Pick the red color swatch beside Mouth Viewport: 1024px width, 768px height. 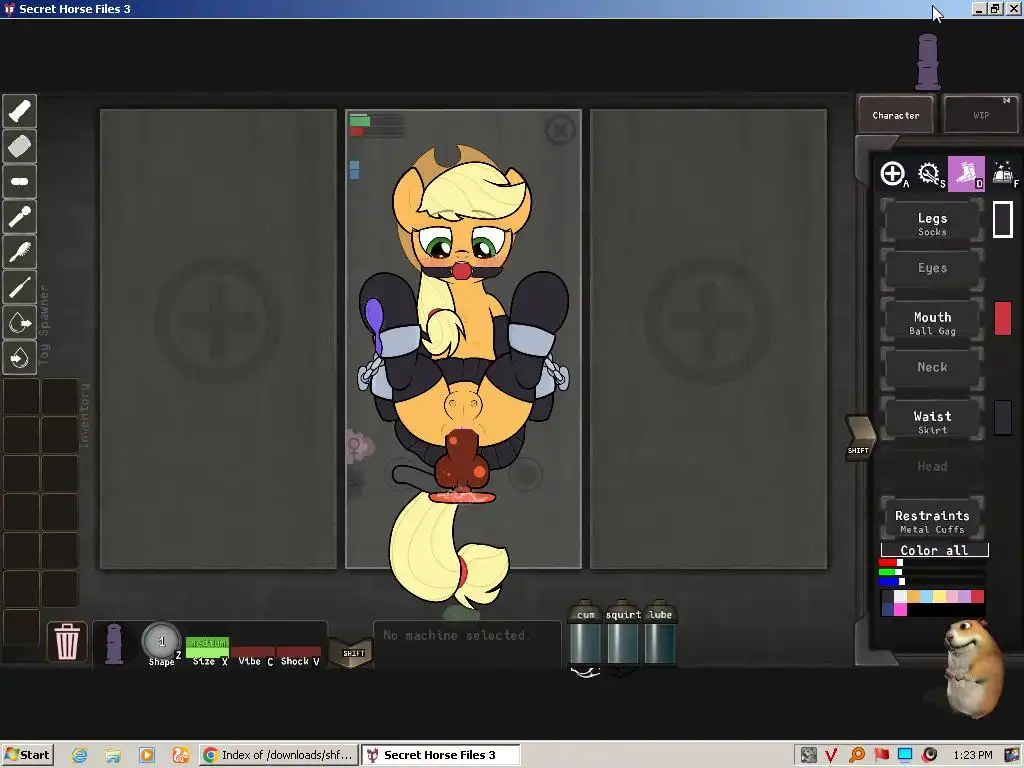click(1002, 319)
